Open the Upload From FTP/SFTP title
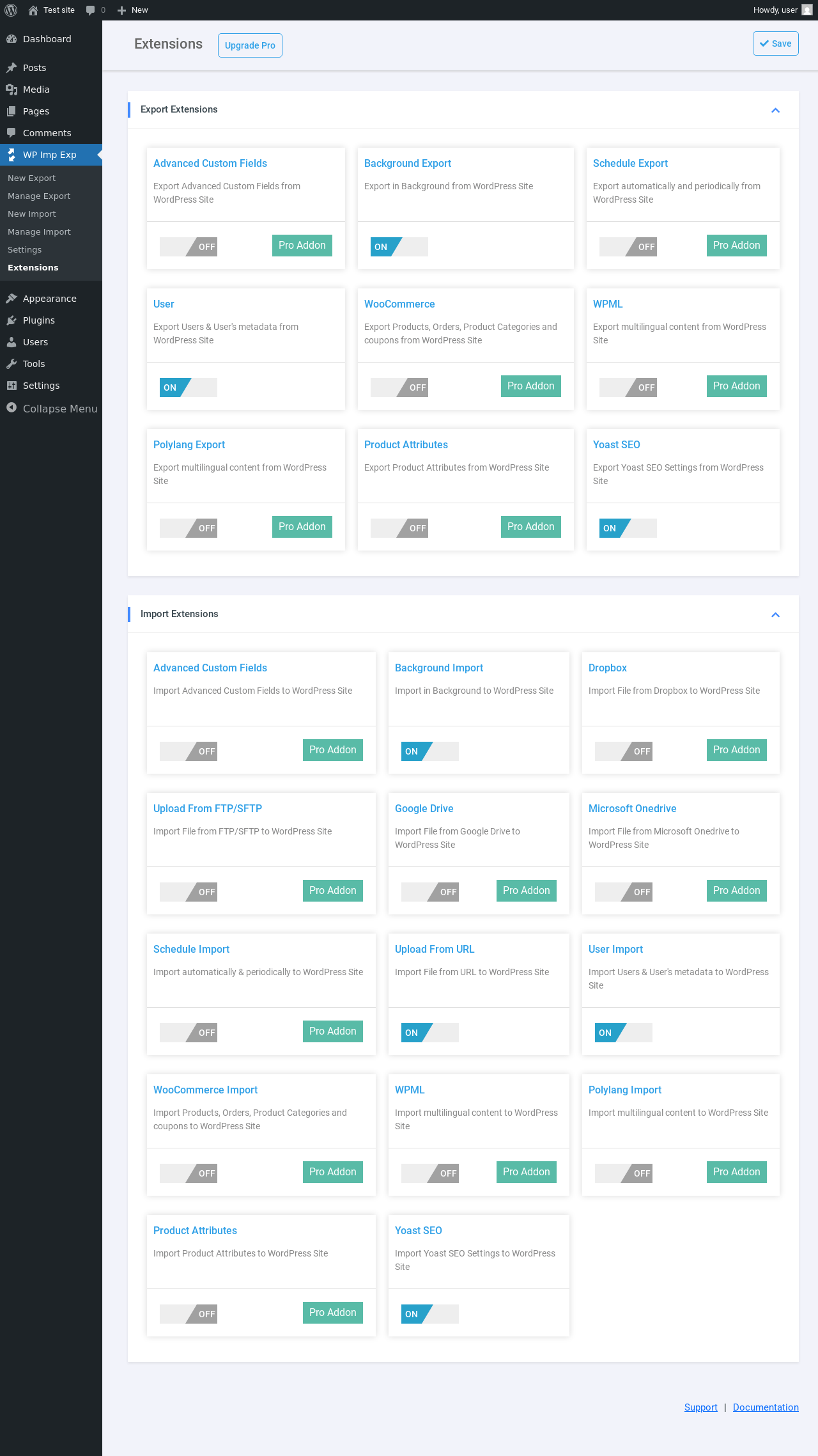Image resolution: width=818 pixels, height=1456 pixels. (208, 809)
